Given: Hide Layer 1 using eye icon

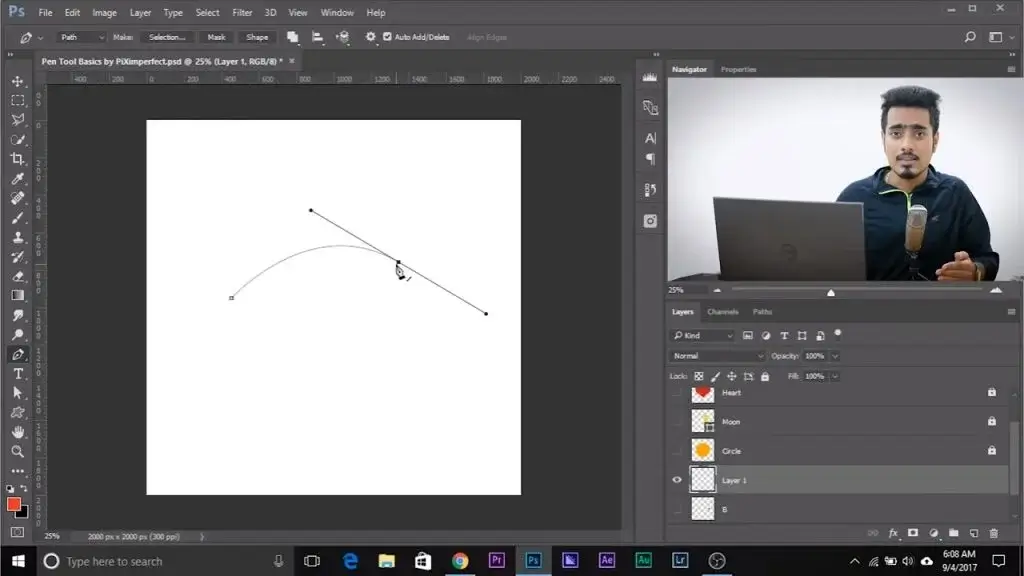Looking at the screenshot, I should coord(677,480).
